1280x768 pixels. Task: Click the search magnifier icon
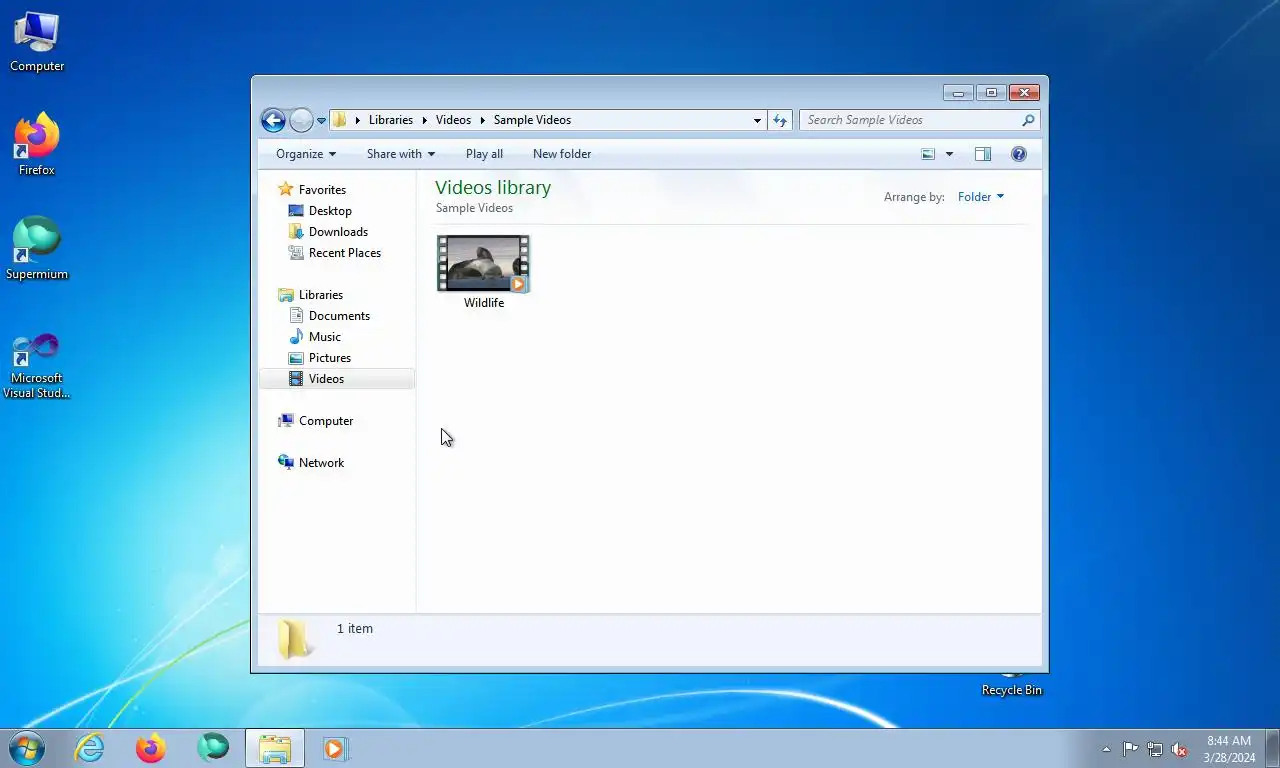coord(1028,120)
